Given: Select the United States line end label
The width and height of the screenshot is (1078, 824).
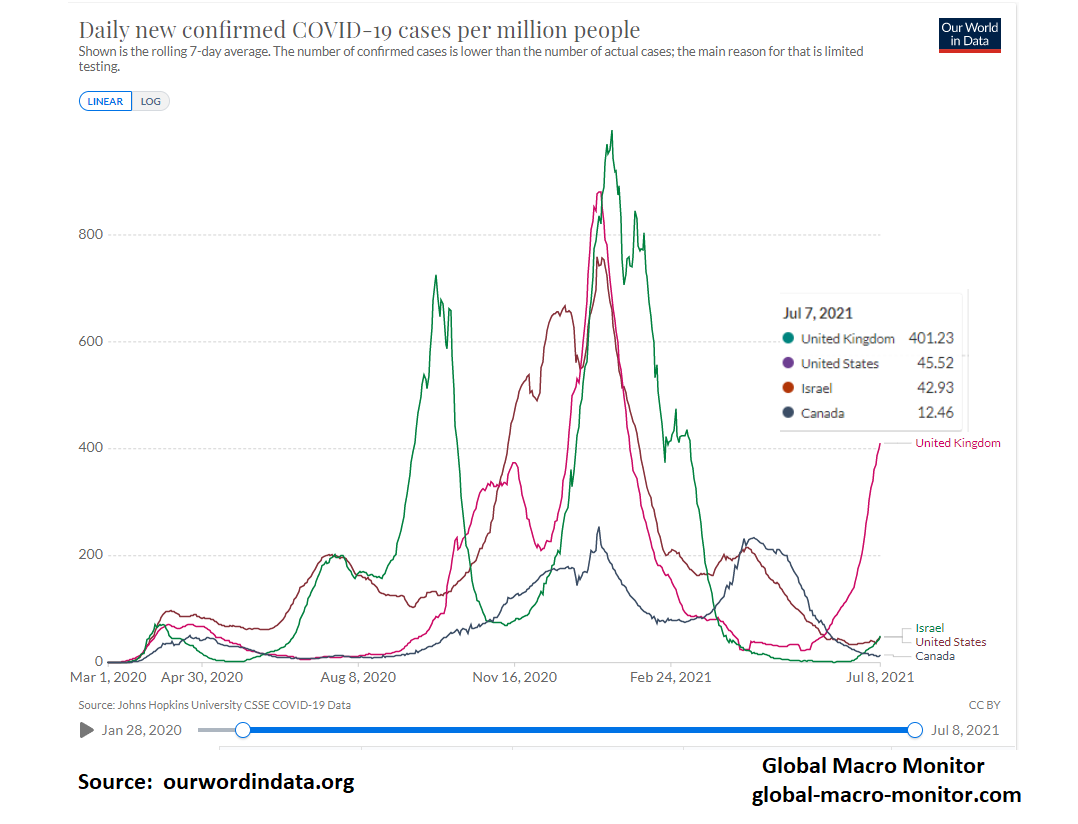Looking at the screenshot, I should coord(950,642).
